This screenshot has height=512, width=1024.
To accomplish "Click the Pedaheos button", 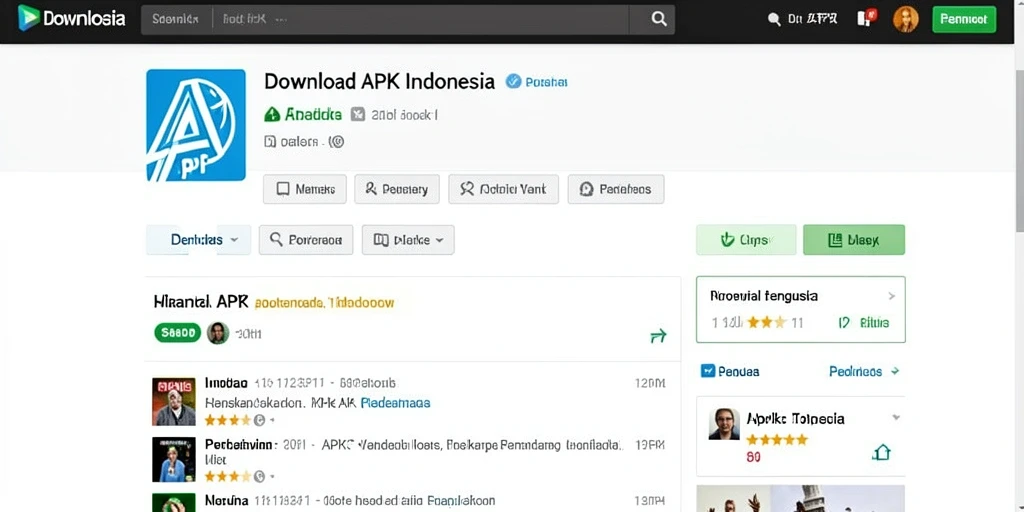I will pyautogui.click(x=616, y=189).
